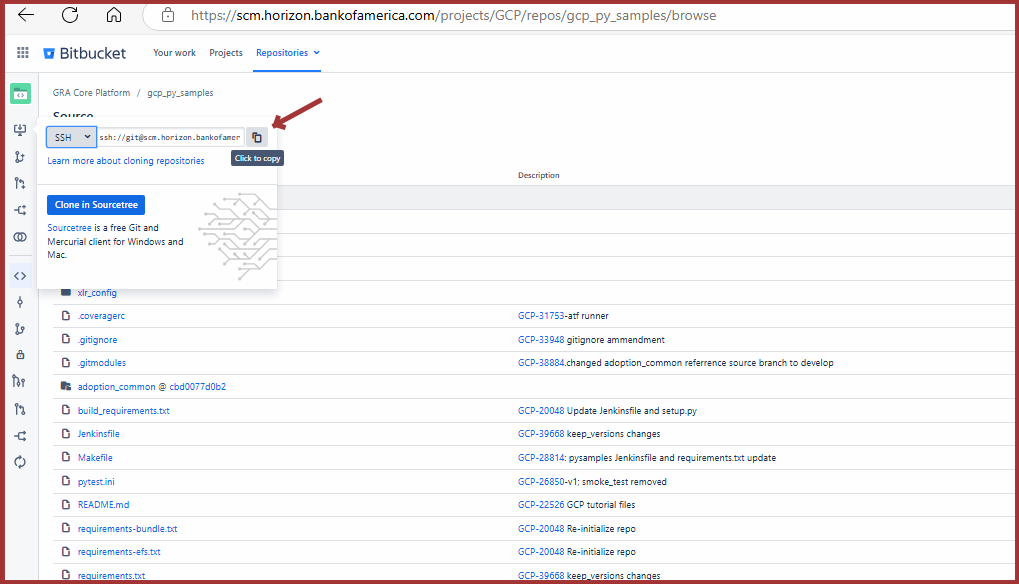Go to GRA Core Platform breadcrumb
The width and height of the screenshot is (1019, 584).
coord(91,93)
